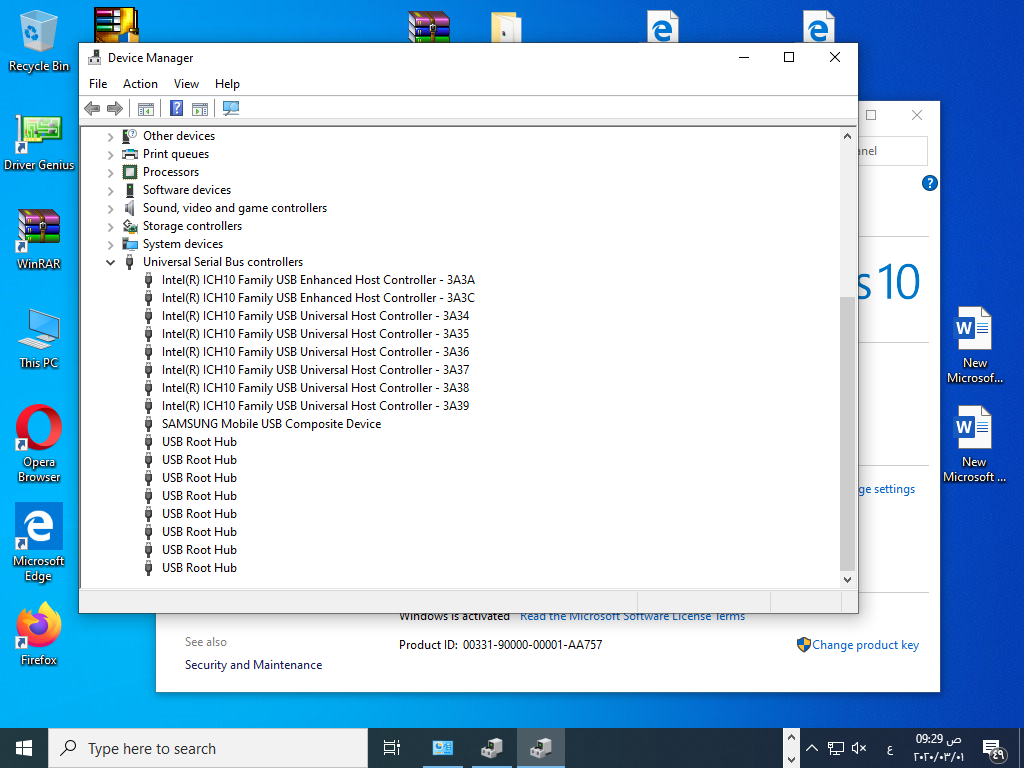Click Read the Microsoft Software License Terms link
Screen dimensions: 1024x768
pyautogui.click(x=632, y=616)
